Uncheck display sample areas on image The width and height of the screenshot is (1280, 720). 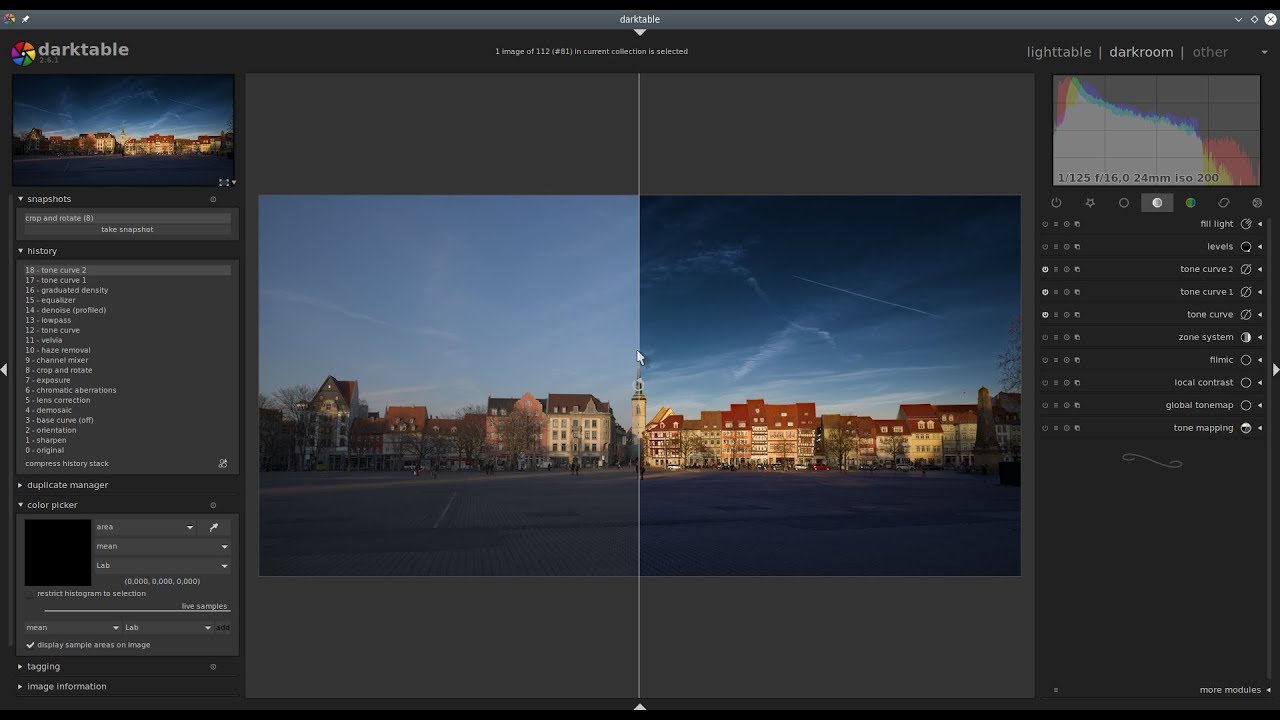[x=30, y=645]
